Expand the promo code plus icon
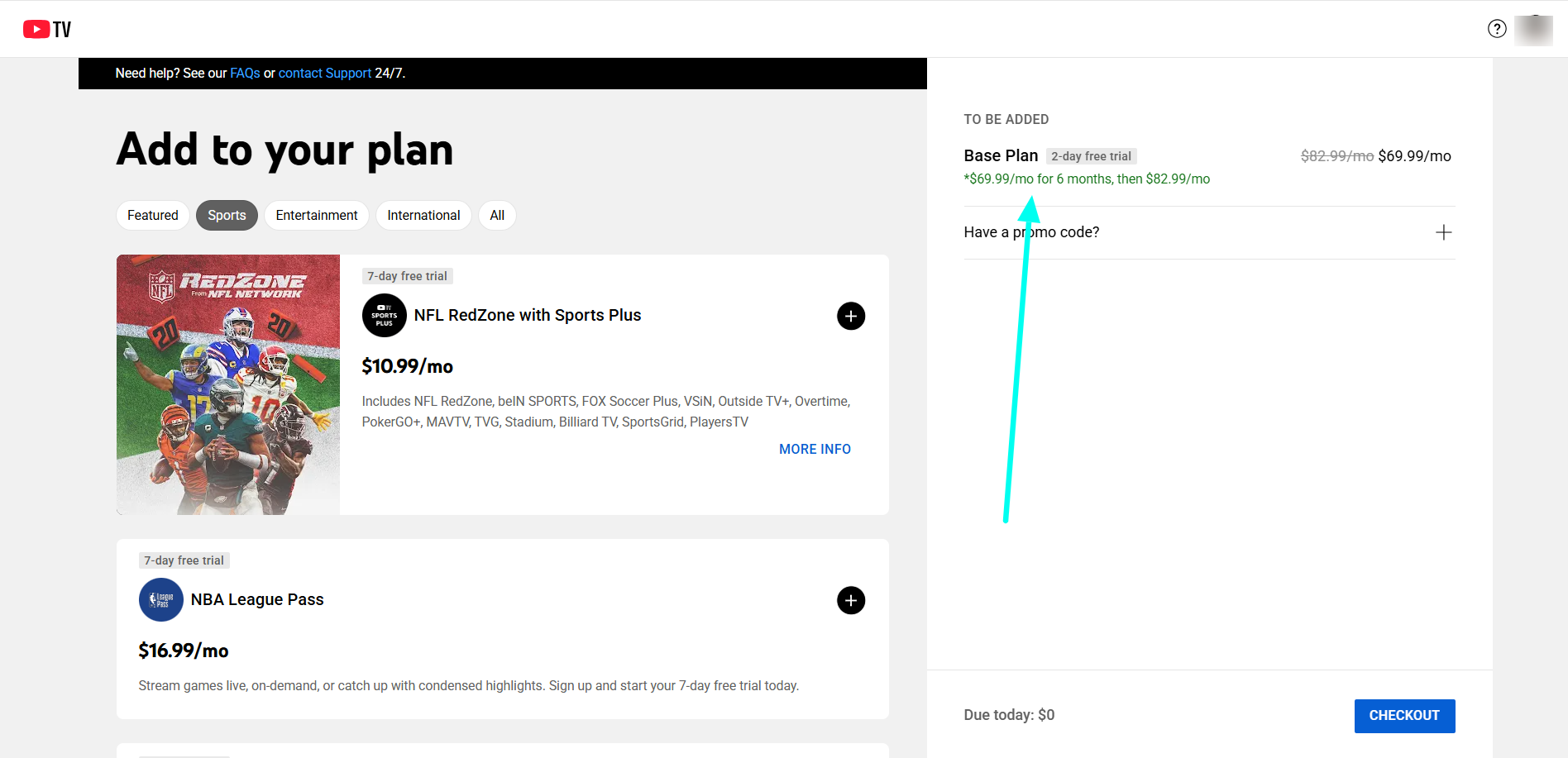1568x758 pixels. (1444, 232)
